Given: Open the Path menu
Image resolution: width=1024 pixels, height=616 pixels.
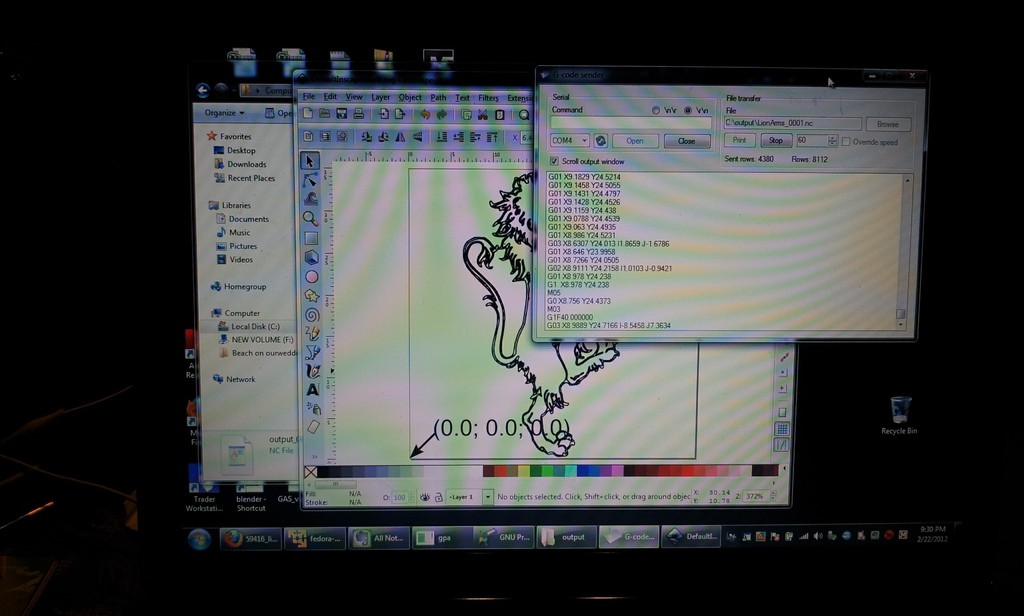Looking at the screenshot, I should tap(438, 97).
